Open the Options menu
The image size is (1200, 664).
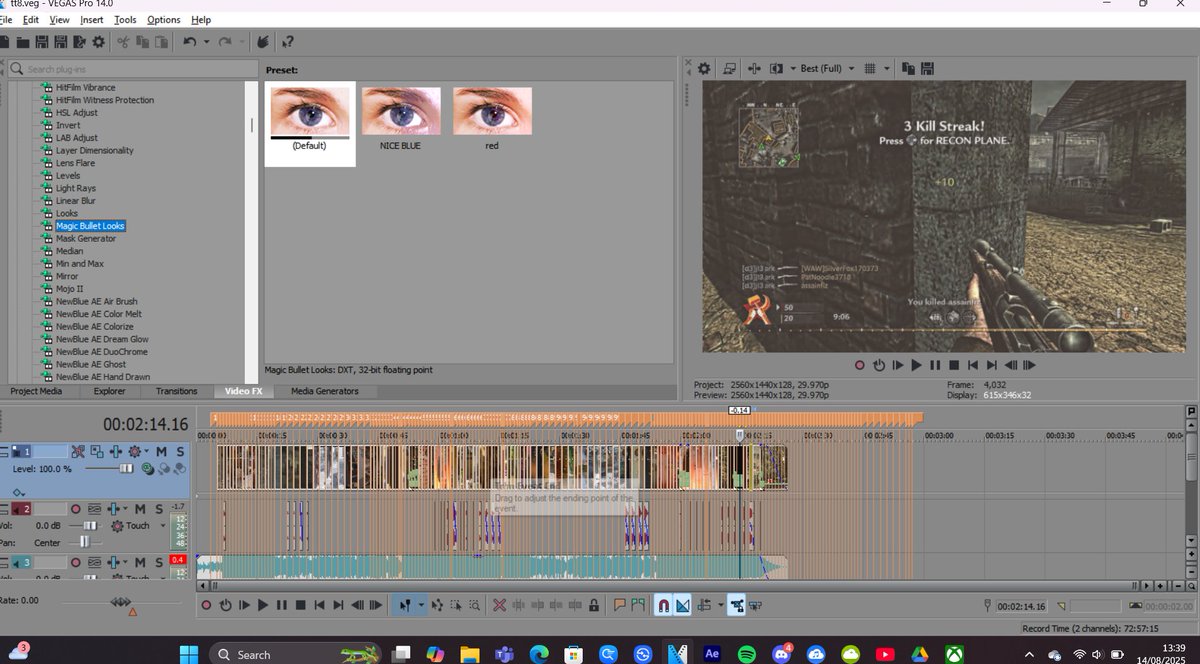pos(163,19)
